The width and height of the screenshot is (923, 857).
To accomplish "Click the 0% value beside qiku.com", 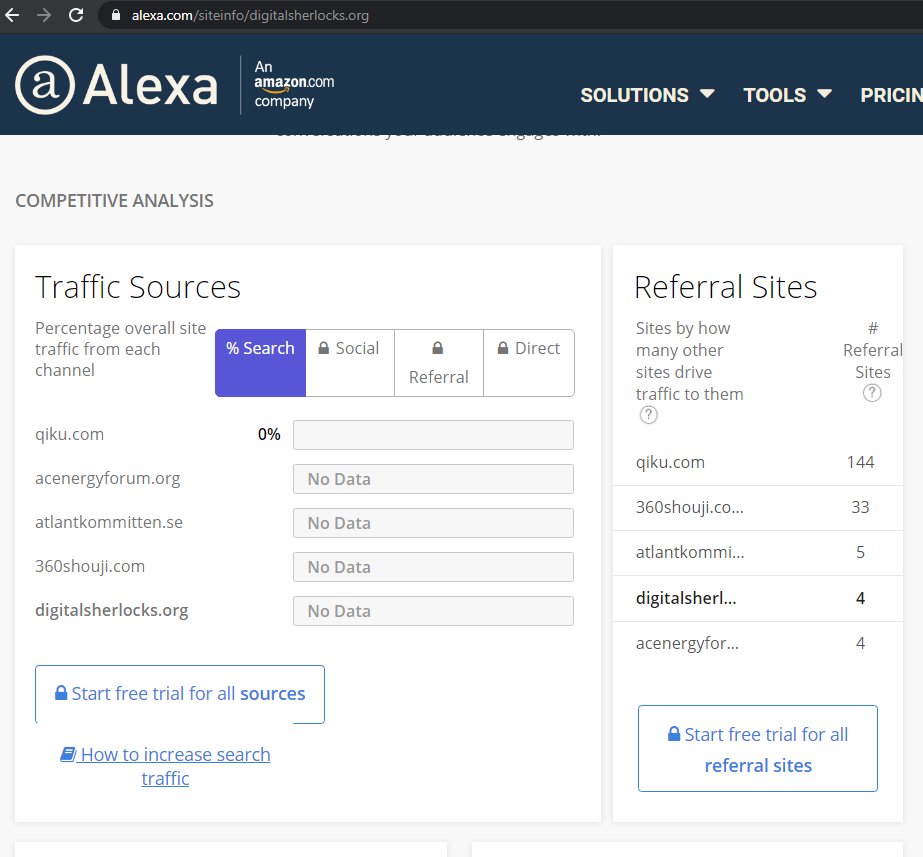I will click(x=269, y=434).
